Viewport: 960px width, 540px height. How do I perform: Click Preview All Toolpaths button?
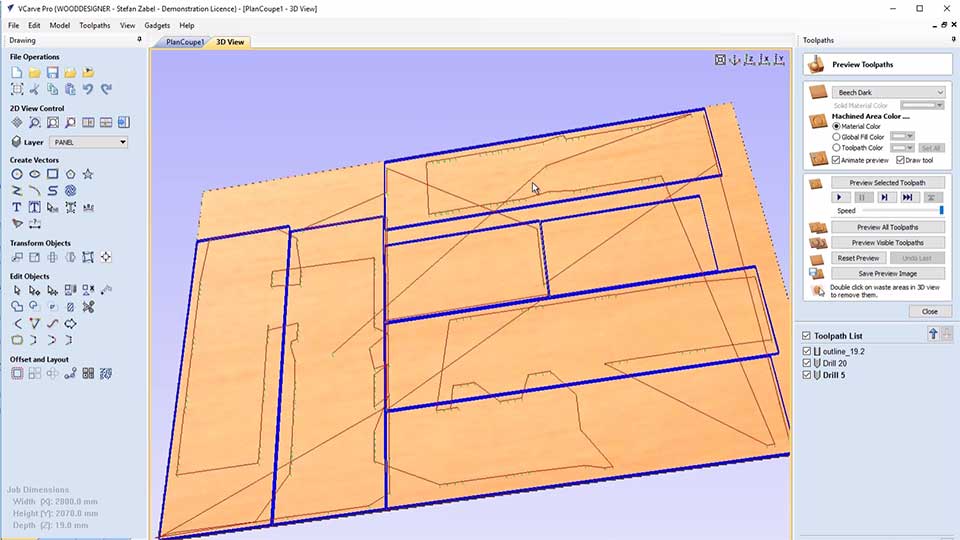click(x=887, y=227)
